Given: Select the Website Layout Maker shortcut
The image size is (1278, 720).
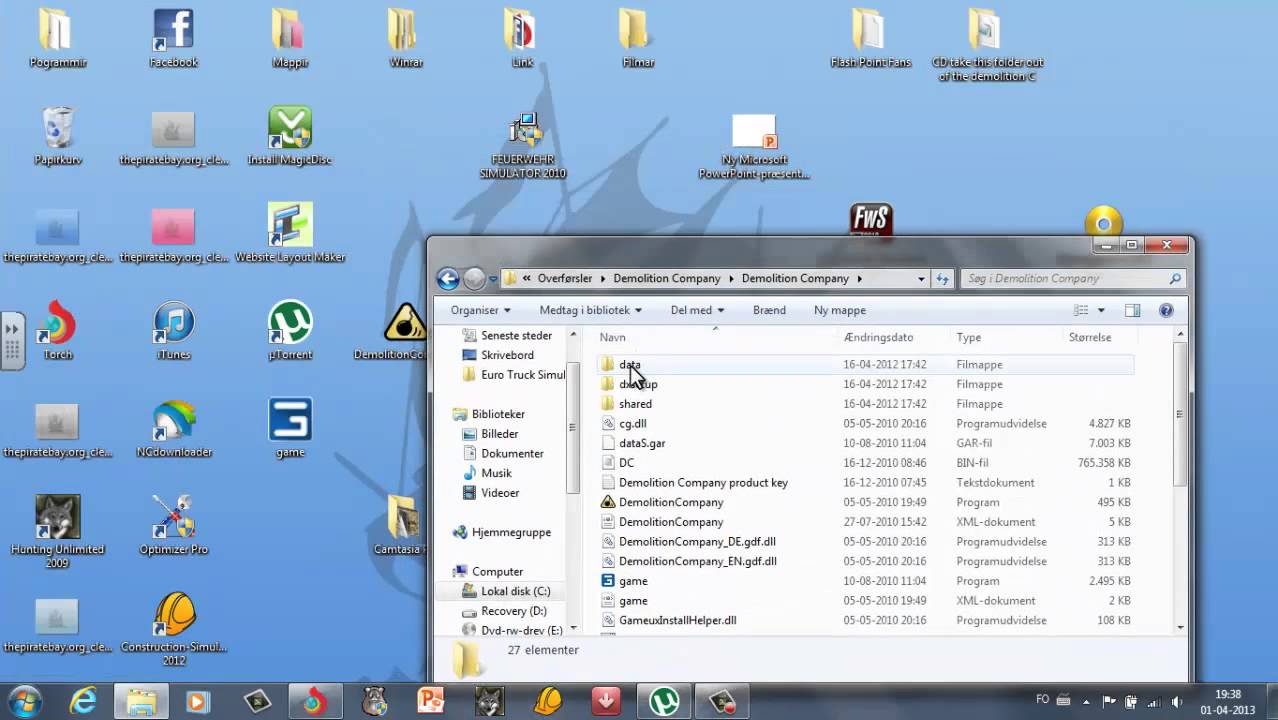Looking at the screenshot, I should [x=290, y=233].
